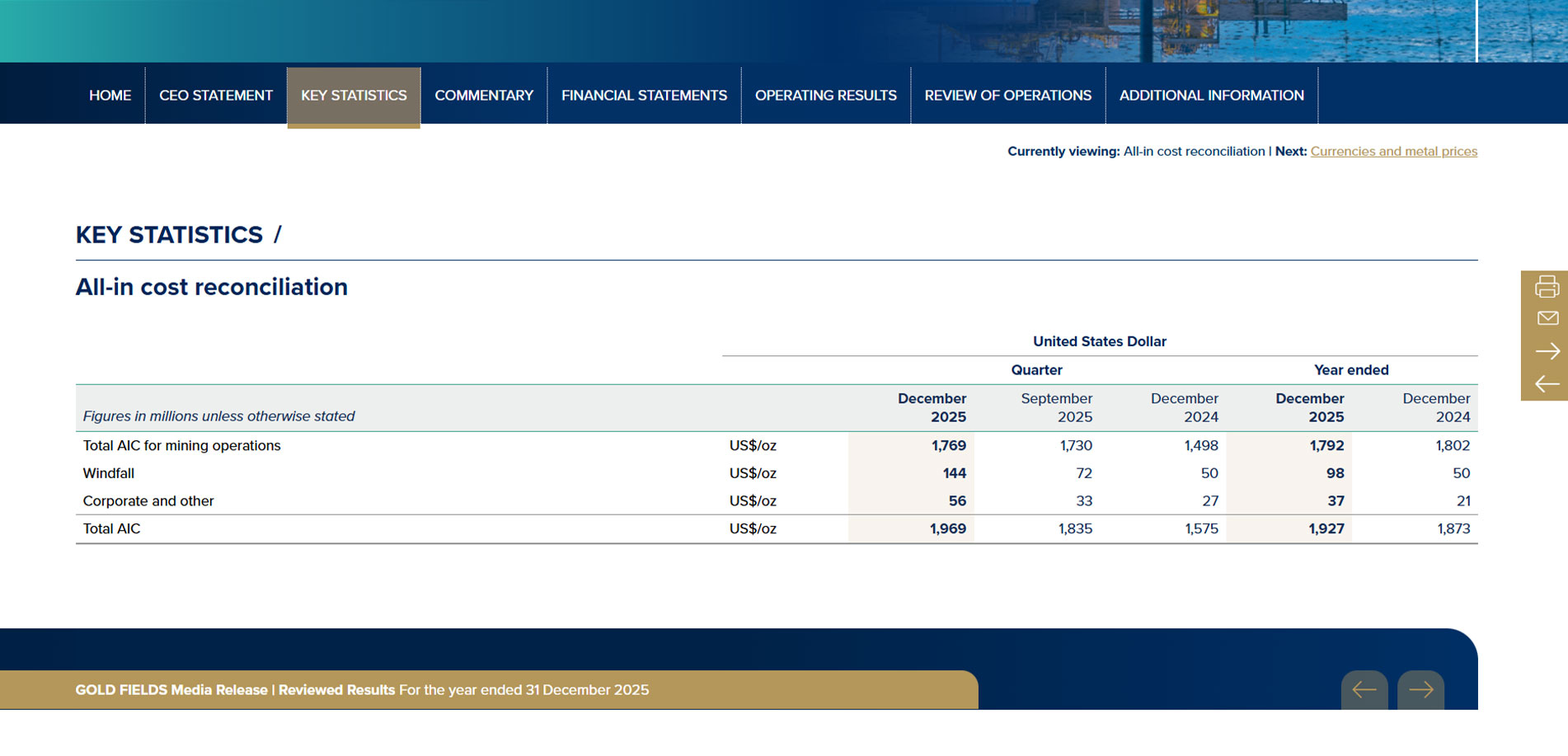
Task: Select the KEY STATISTICS tab
Action: coord(354,96)
